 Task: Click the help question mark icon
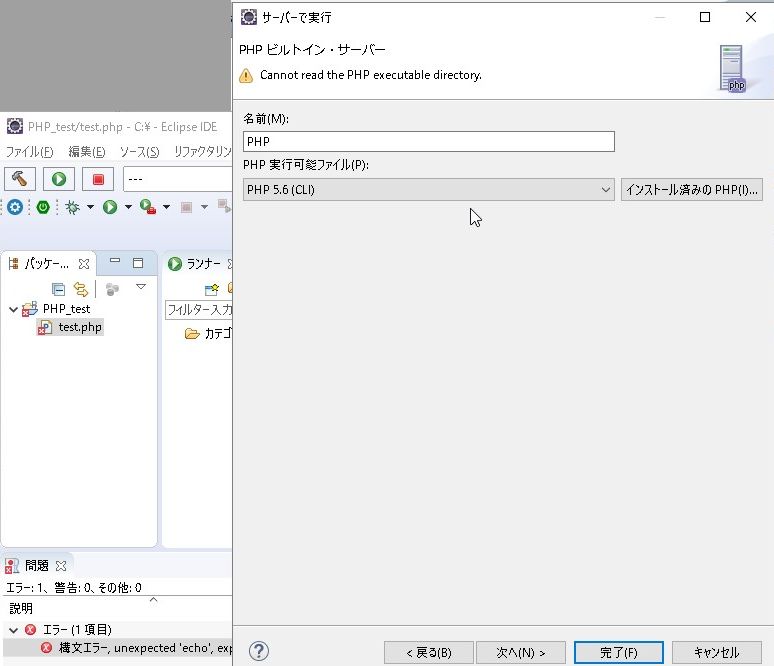[x=258, y=652]
